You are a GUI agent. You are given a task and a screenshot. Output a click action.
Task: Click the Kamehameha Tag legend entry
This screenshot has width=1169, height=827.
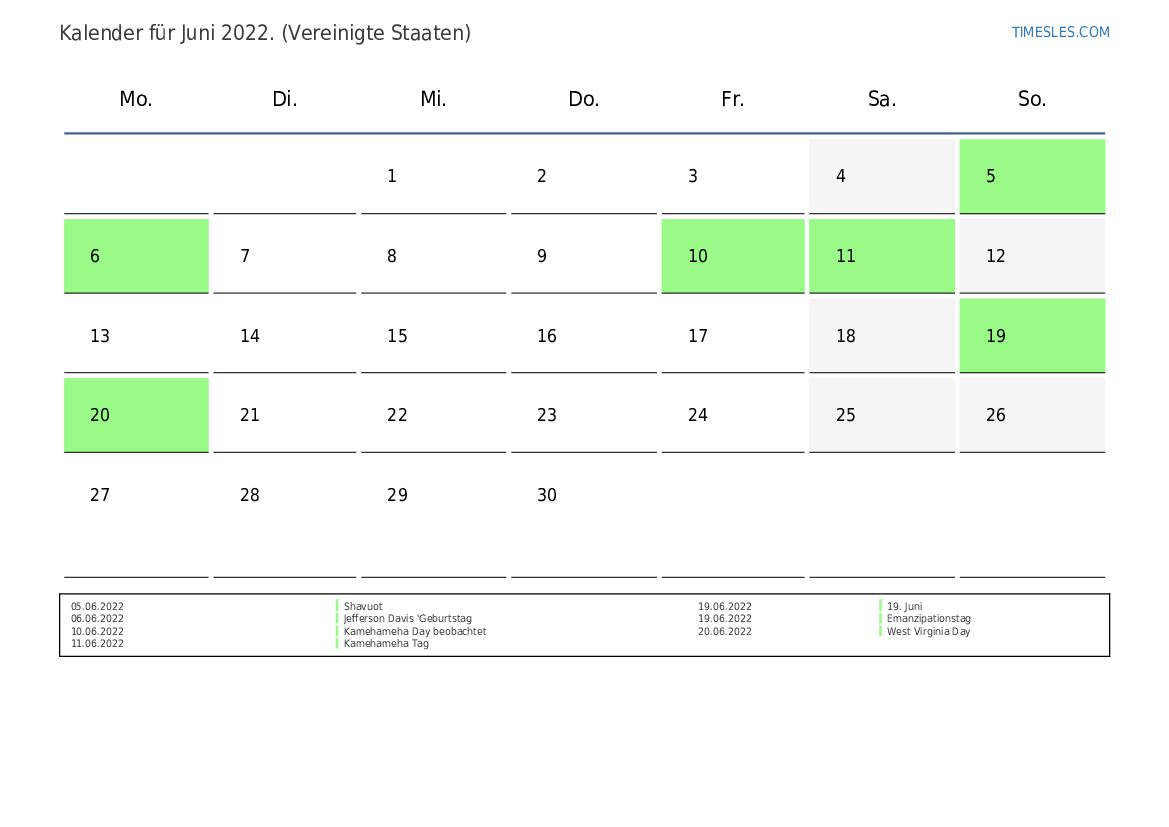click(x=386, y=644)
